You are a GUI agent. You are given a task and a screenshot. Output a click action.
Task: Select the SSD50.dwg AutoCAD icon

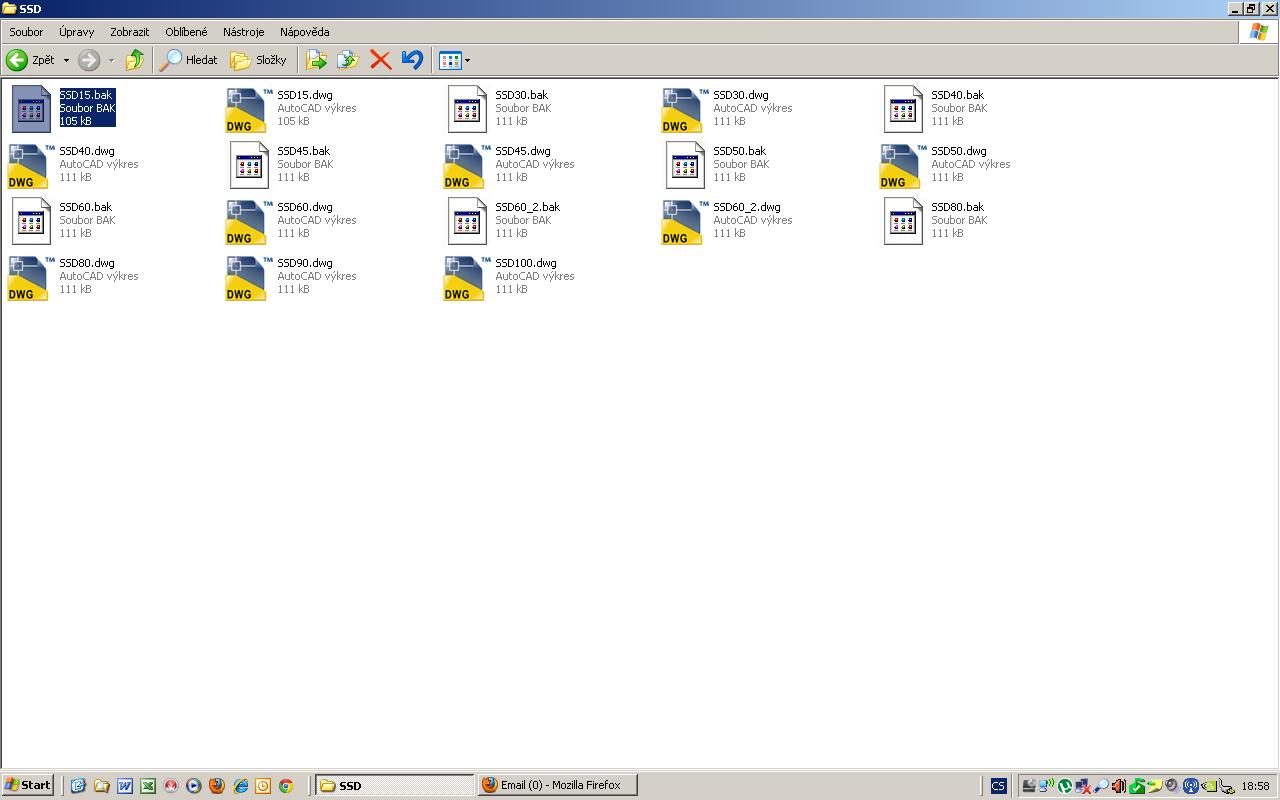(903, 165)
